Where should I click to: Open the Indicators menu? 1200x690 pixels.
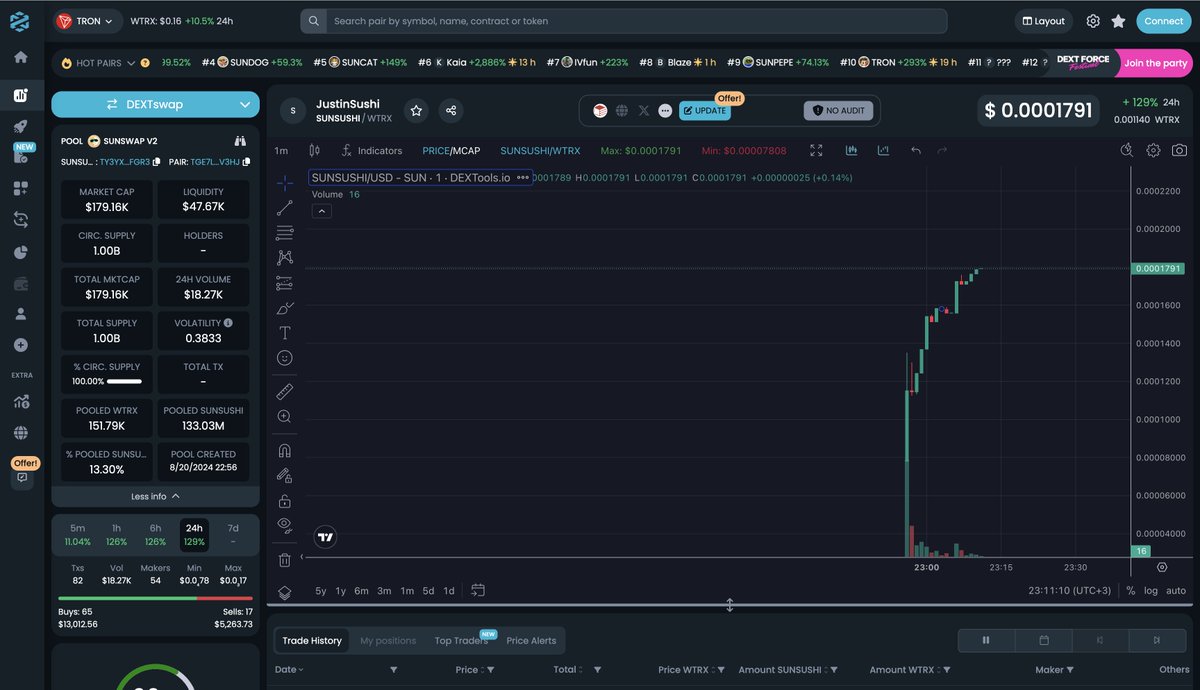(x=372, y=151)
